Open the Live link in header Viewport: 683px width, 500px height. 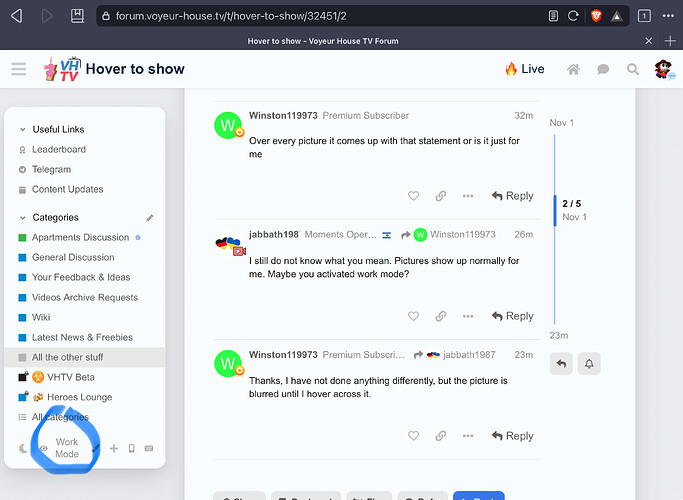(524, 69)
